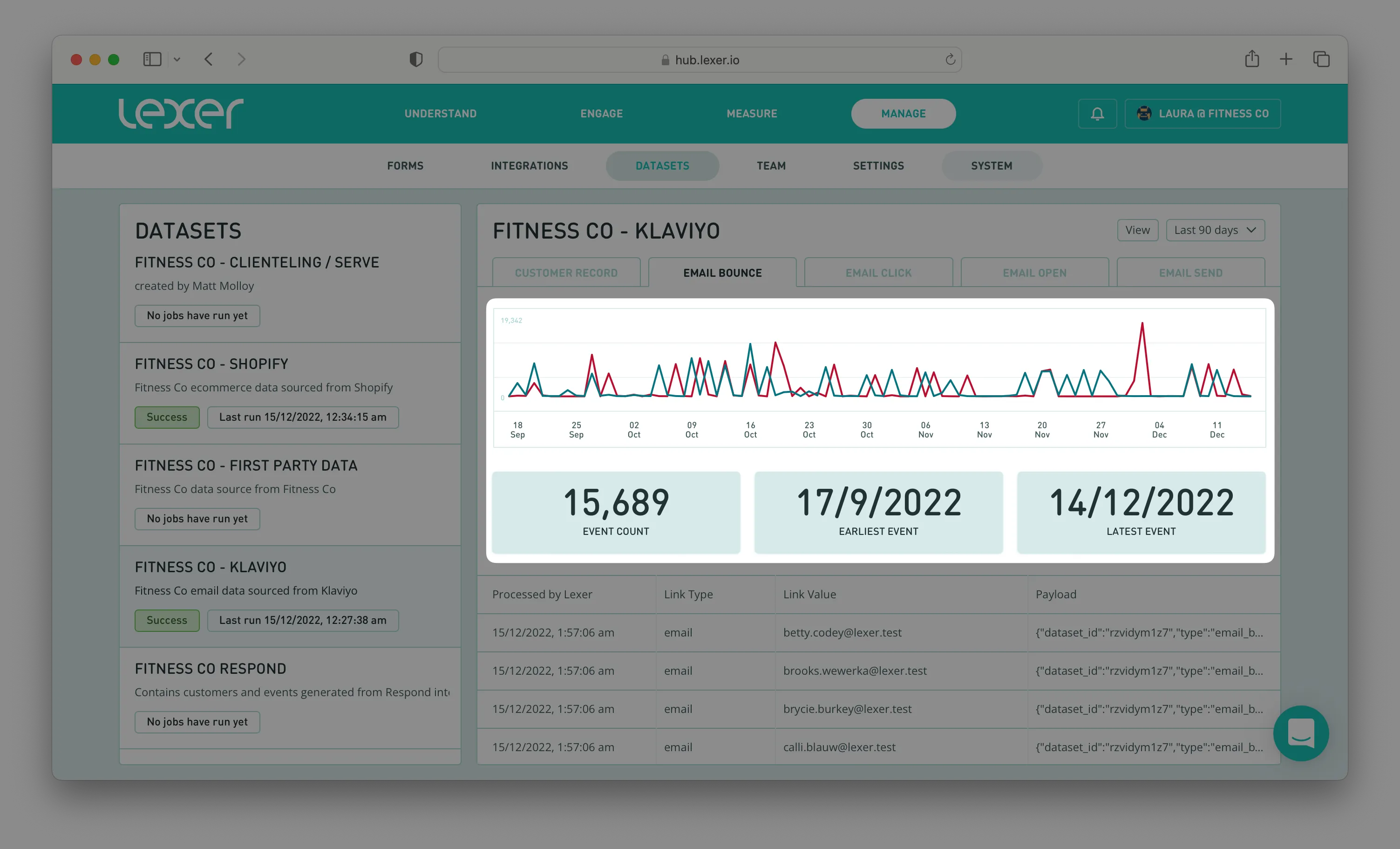Screen dimensions: 1400x849
Task: Click the View button
Action: [x=1137, y=230]
